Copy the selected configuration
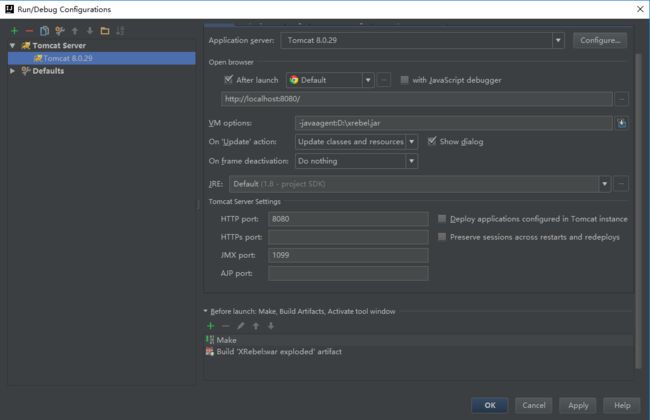 [44, 31]
